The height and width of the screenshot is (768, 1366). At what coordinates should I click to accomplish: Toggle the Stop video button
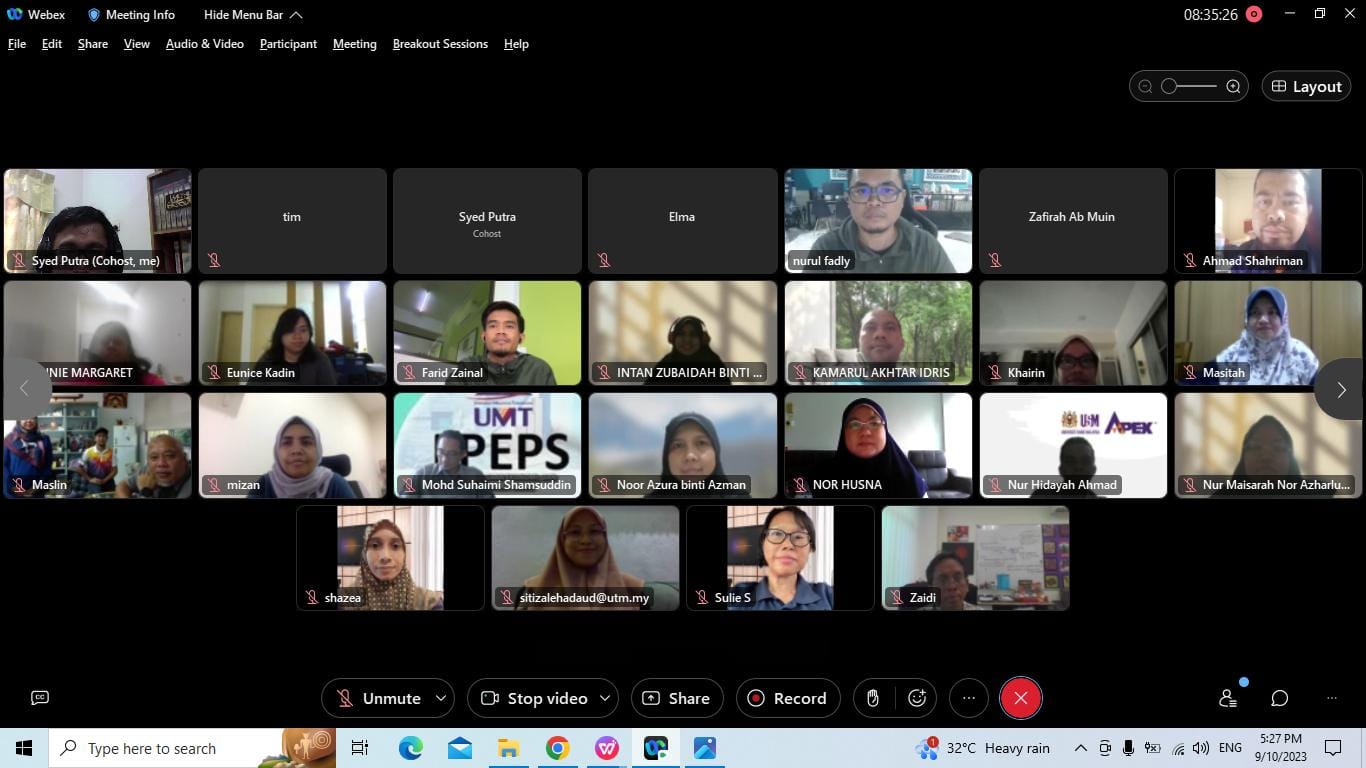click(534, 698)
